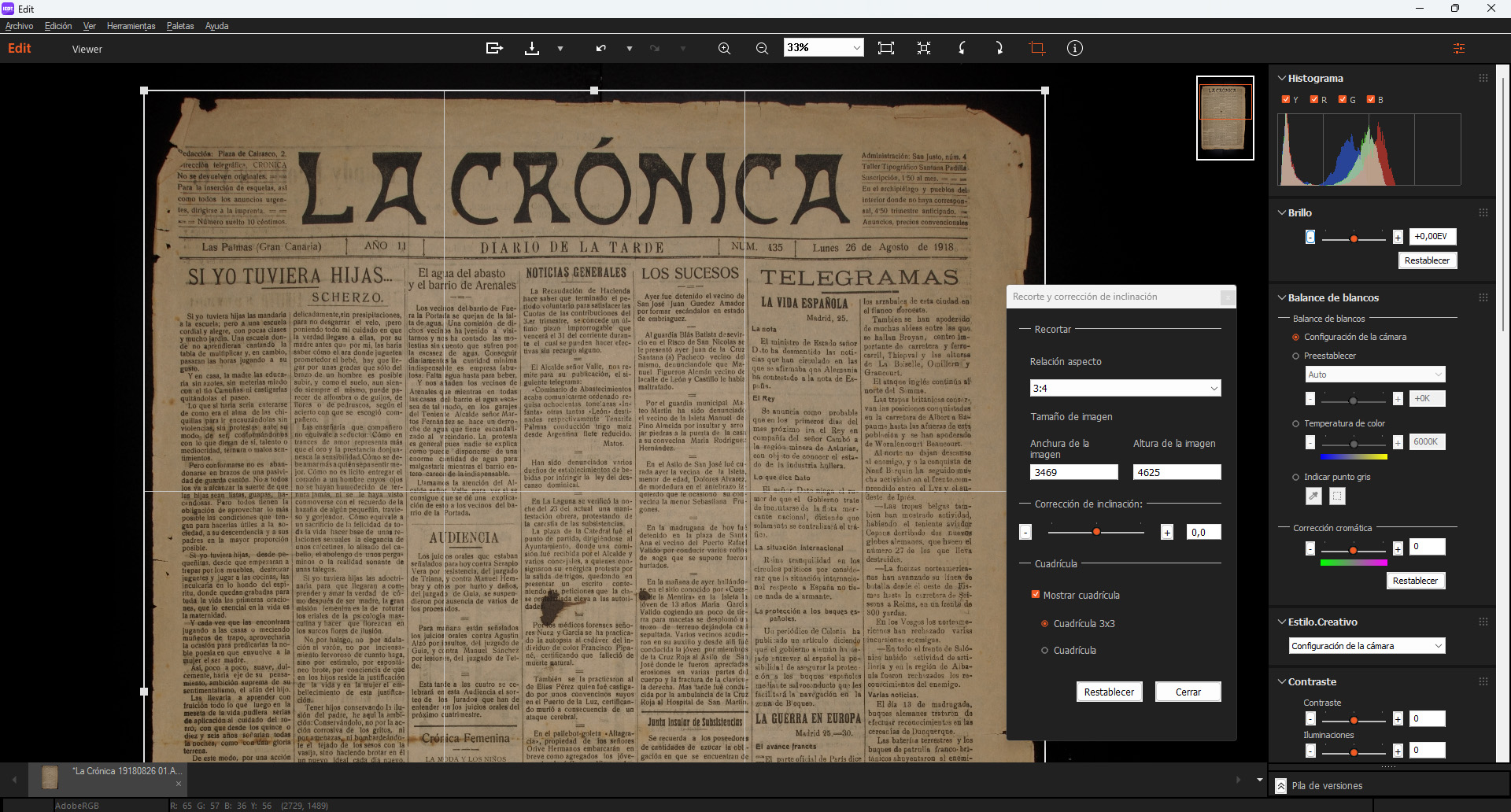Decrease brightness with the minus button

[x=1310, y=237]
